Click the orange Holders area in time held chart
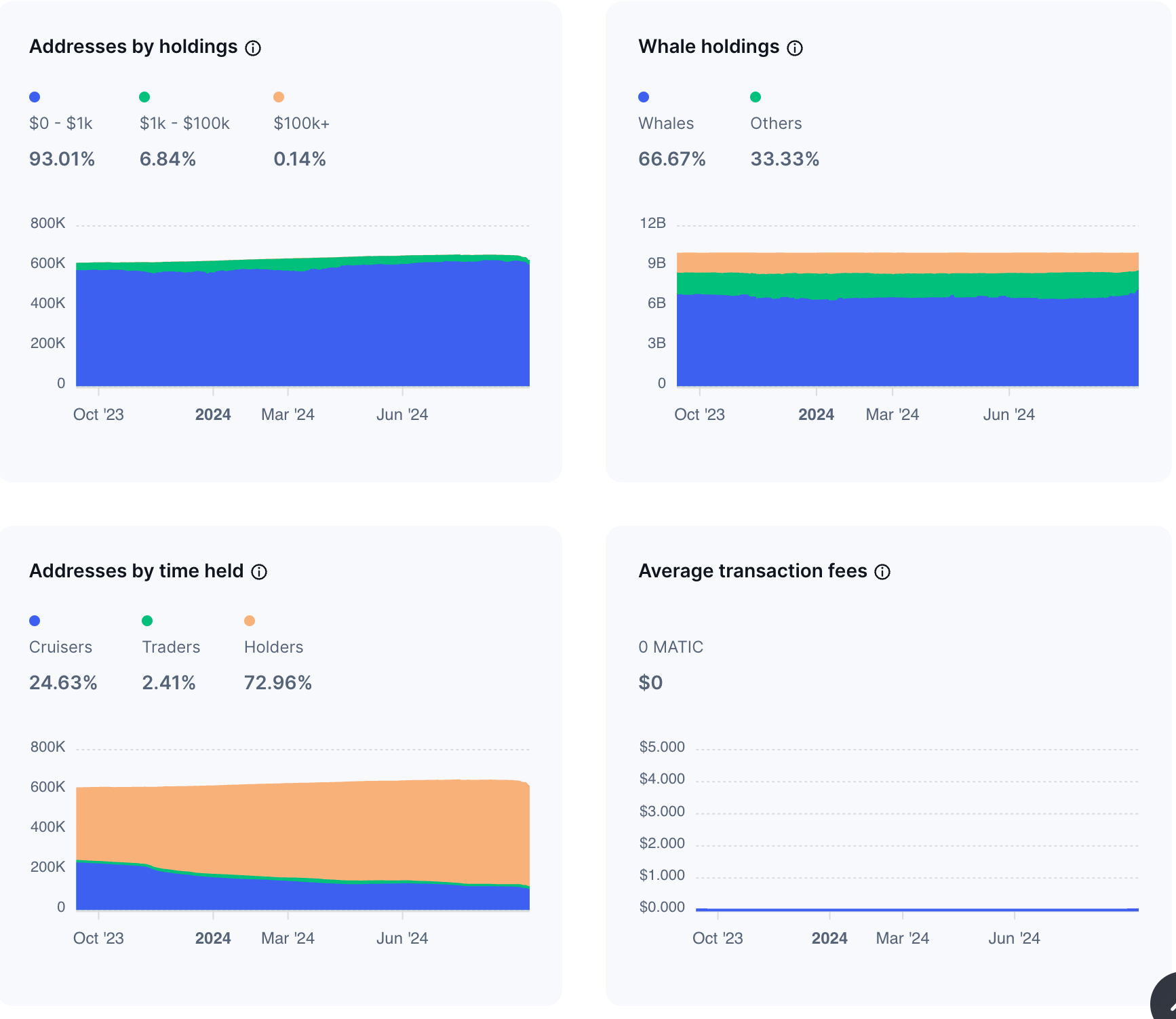 (305, 828)
